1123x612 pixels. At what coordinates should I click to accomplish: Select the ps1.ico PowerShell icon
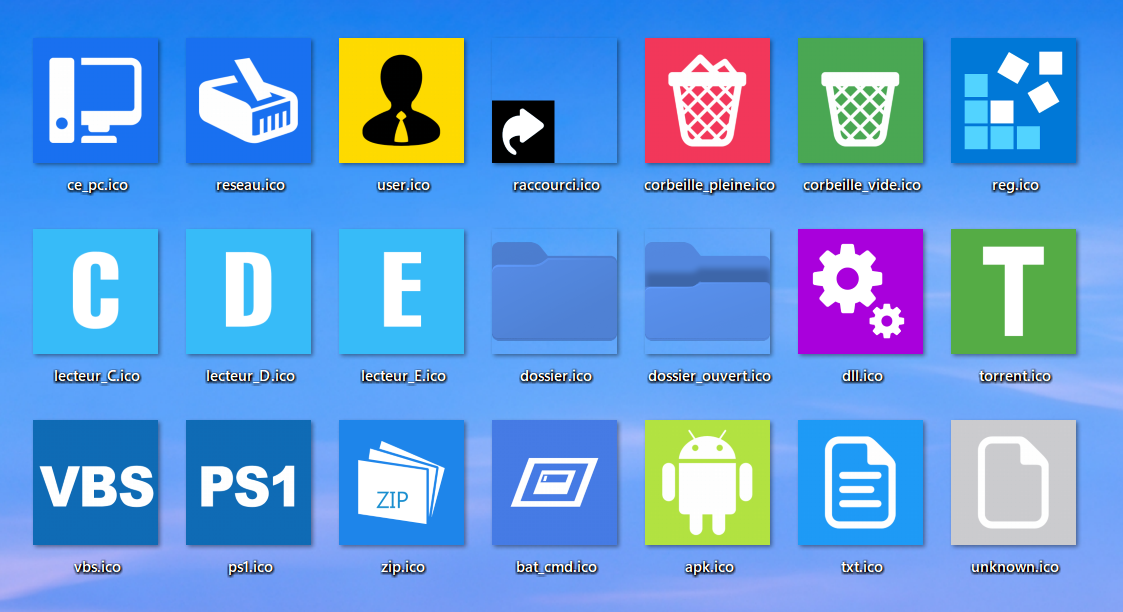pos(249,482)
